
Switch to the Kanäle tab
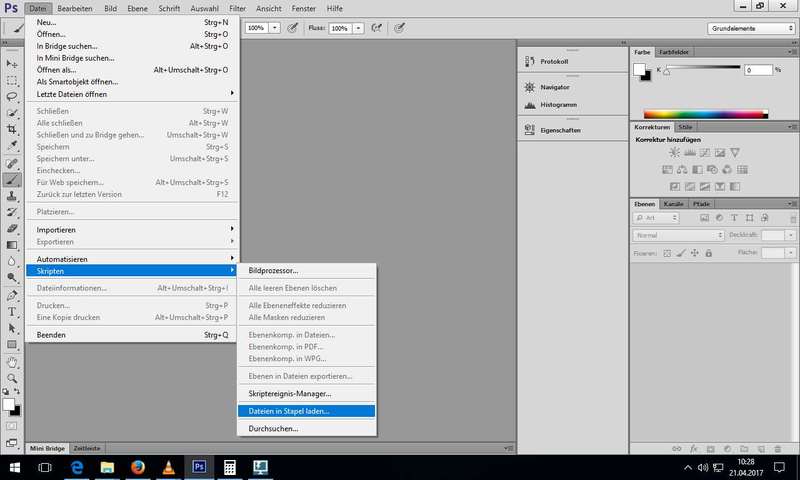pyautogui.click(x=673, y=204)
